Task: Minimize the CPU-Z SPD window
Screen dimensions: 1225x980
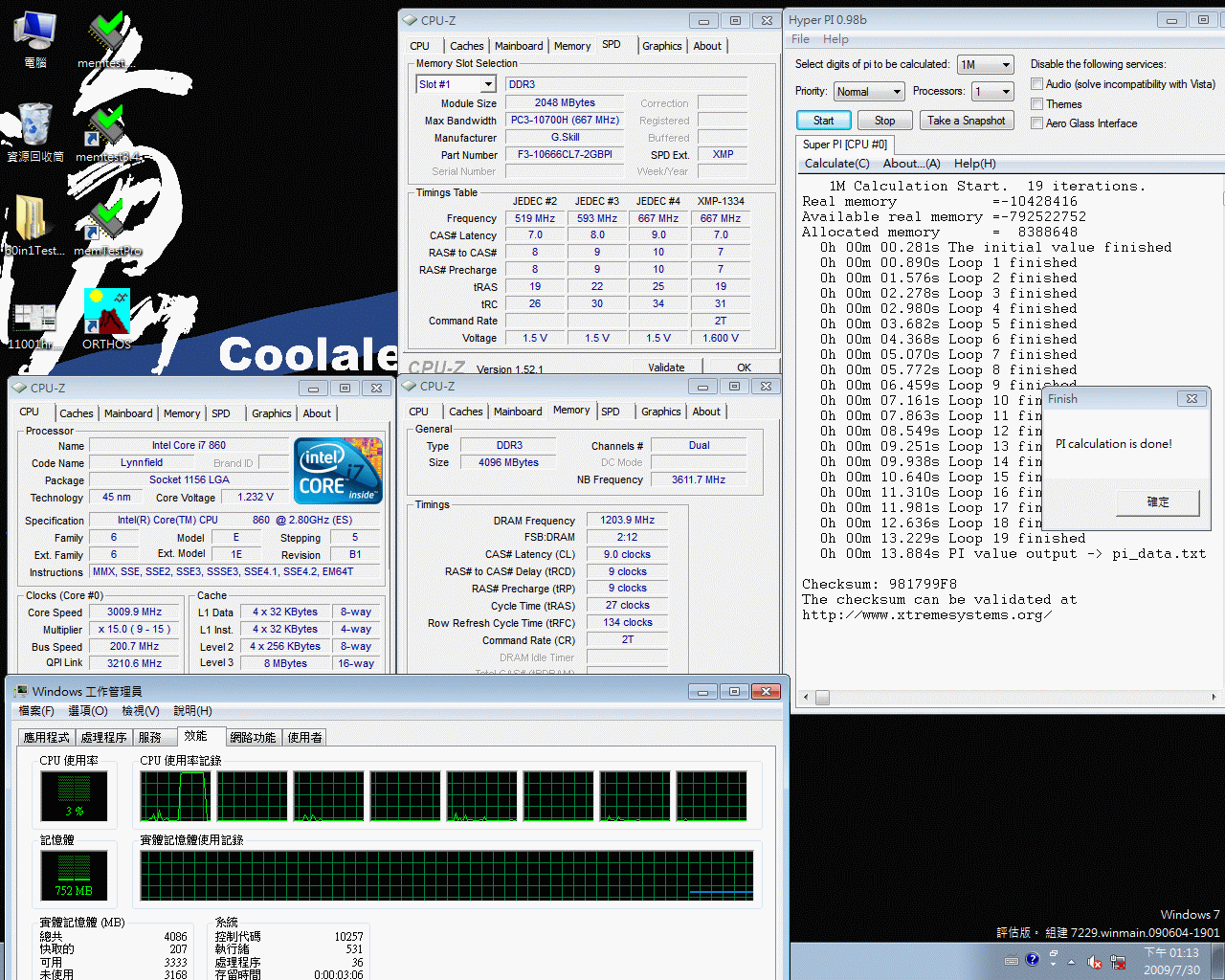Action: [703, 20]
